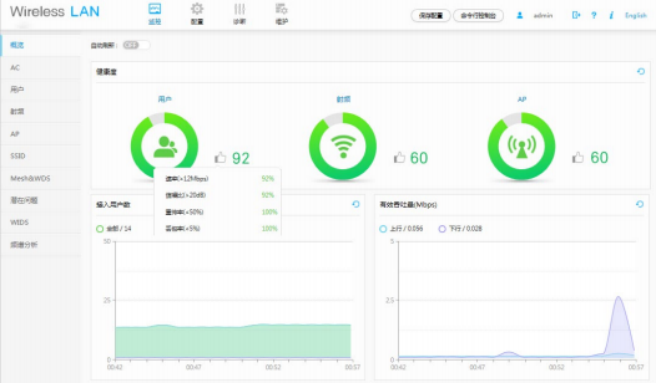Open help via question mark icon
Screen dimensions: 657x383
coord(594,16)
